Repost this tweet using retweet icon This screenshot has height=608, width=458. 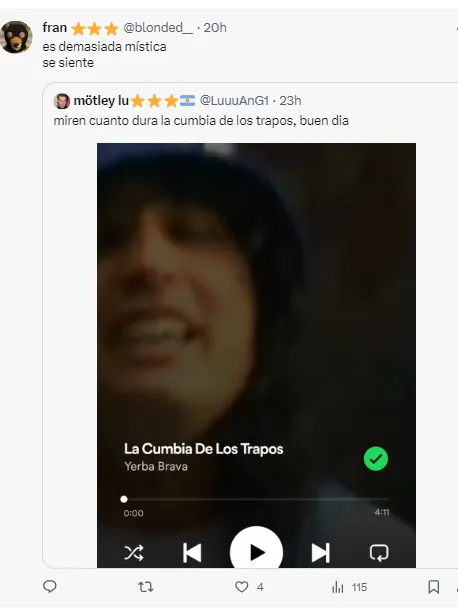tap(145, 587)
